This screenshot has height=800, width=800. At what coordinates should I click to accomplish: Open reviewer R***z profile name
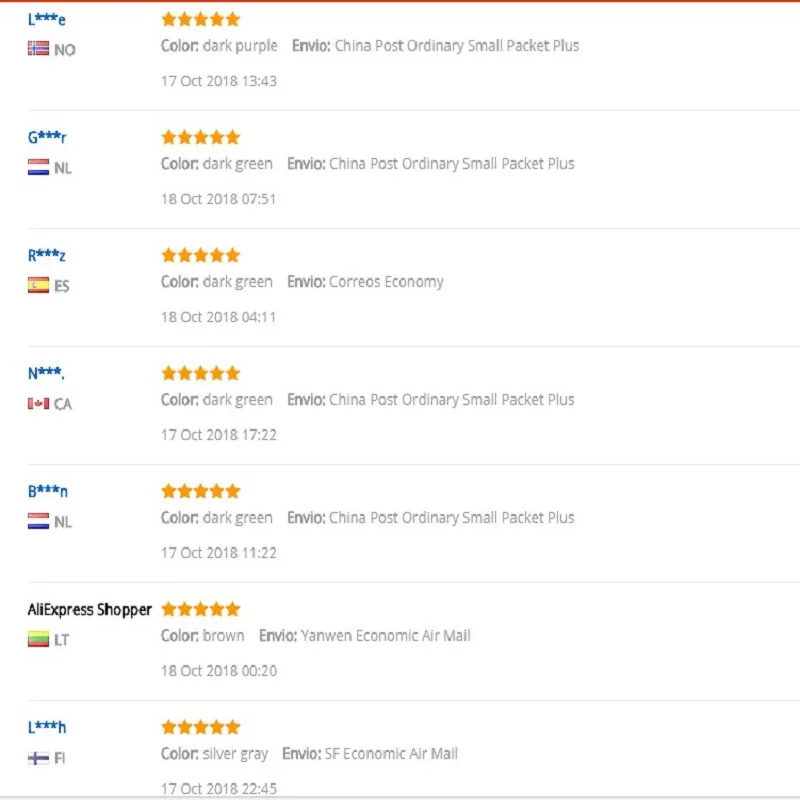47,255
